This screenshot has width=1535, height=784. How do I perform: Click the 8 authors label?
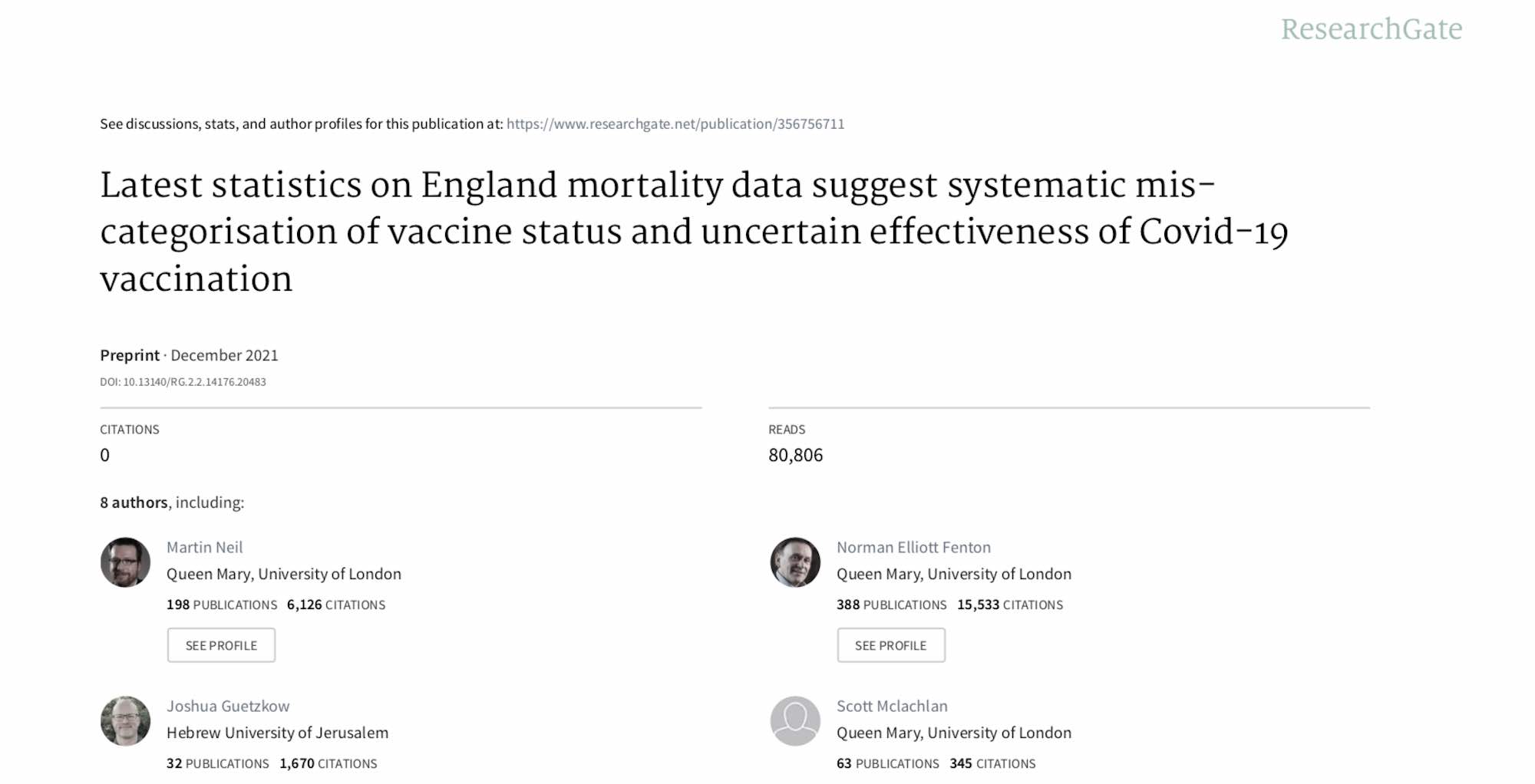134,502
